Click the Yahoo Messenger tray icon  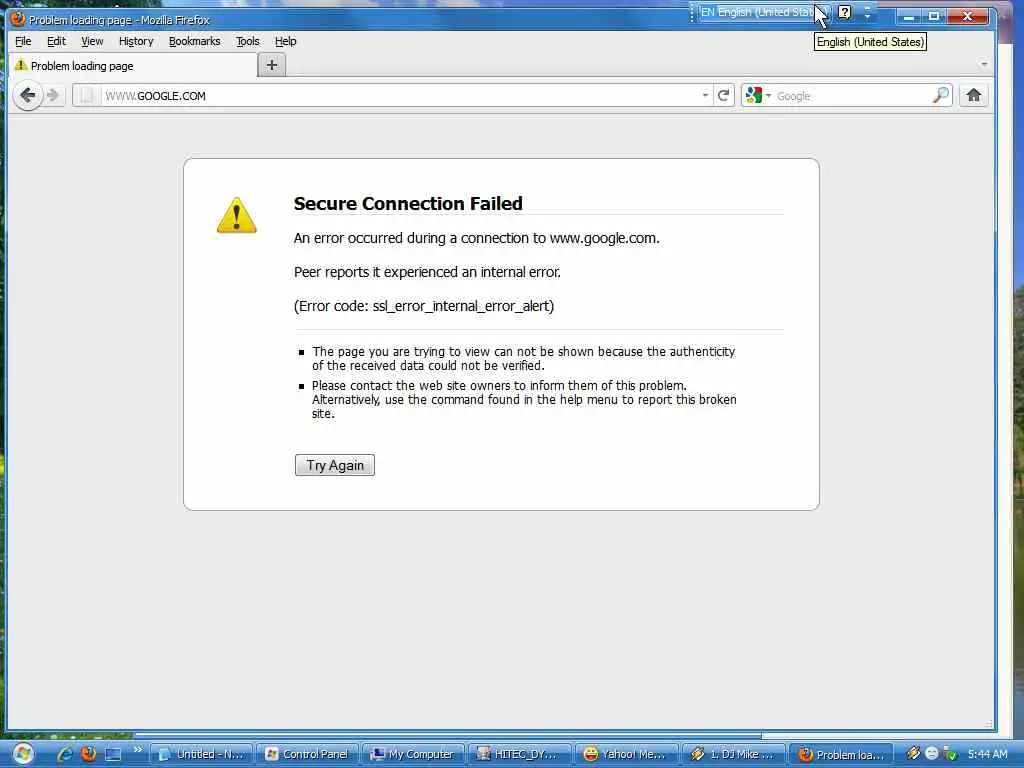pos(932,754)
